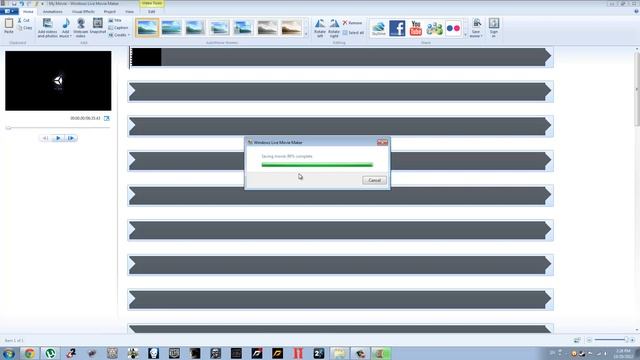Switch to the Animations tab
The width and height of the screenshot is (640, 360).
click(53, 11)
